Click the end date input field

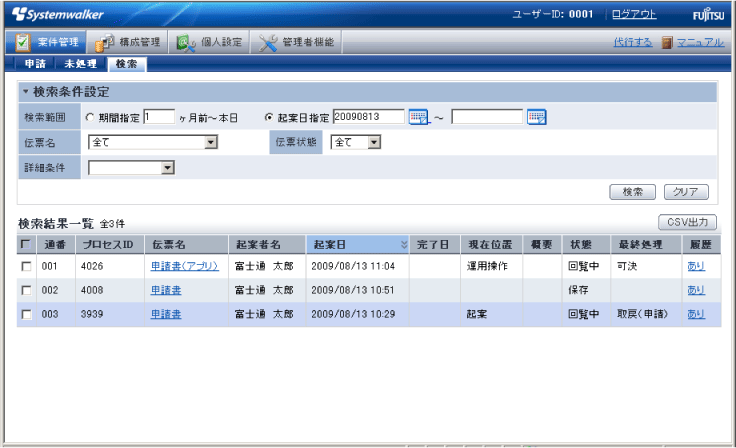pos(487,117)
